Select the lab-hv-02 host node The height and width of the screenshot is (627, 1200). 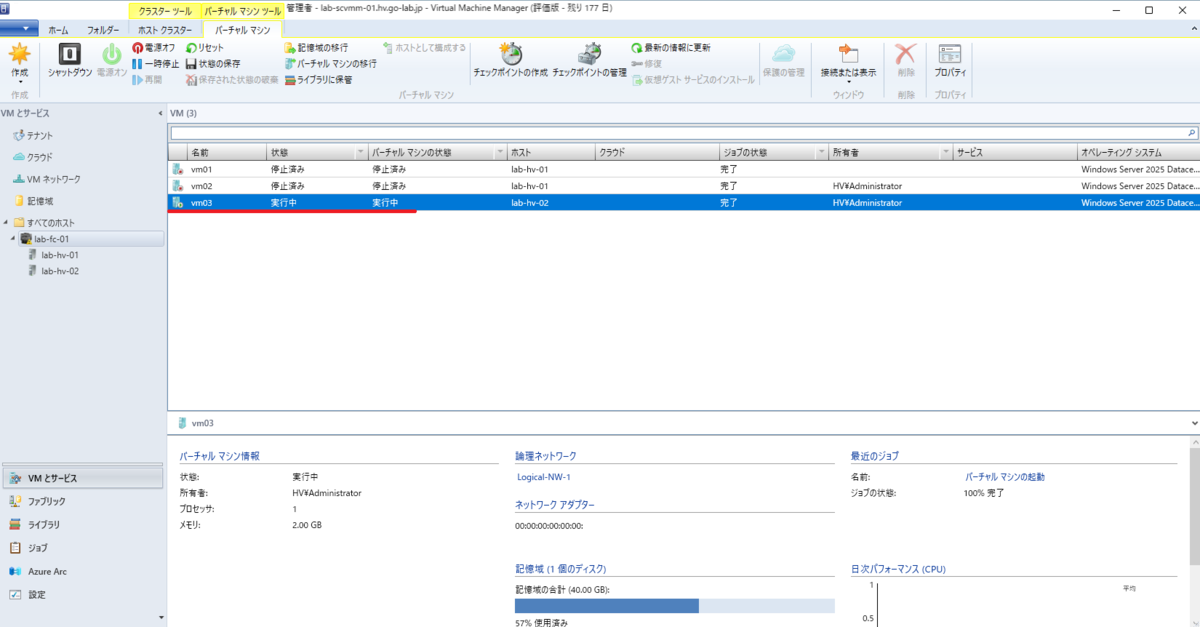click(59, 271)
